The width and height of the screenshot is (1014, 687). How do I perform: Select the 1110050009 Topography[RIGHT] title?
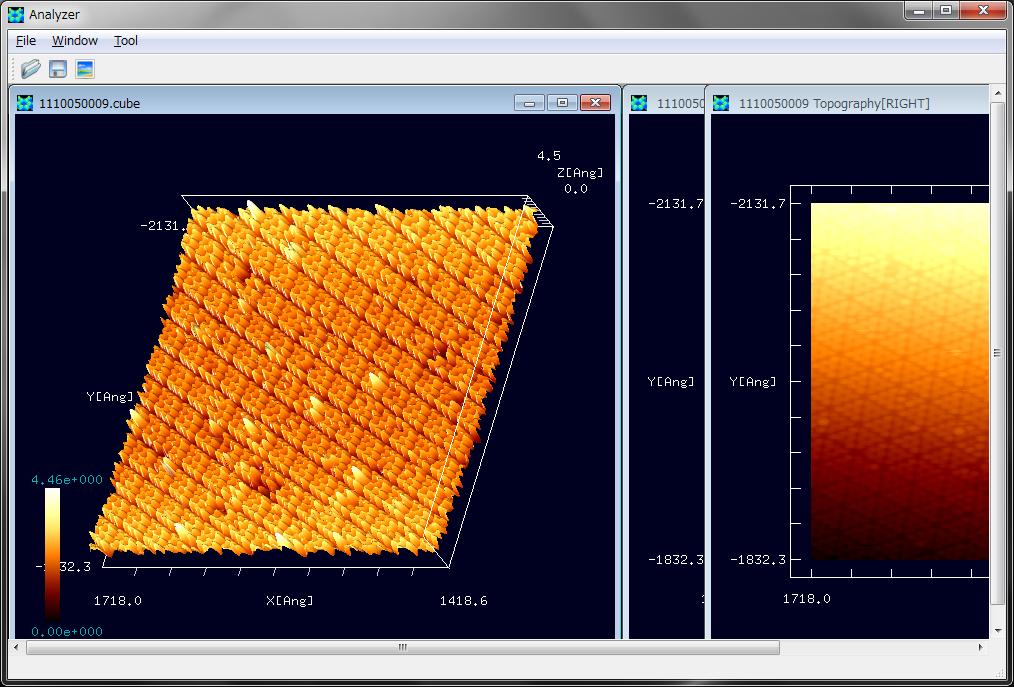coord(834,104)
